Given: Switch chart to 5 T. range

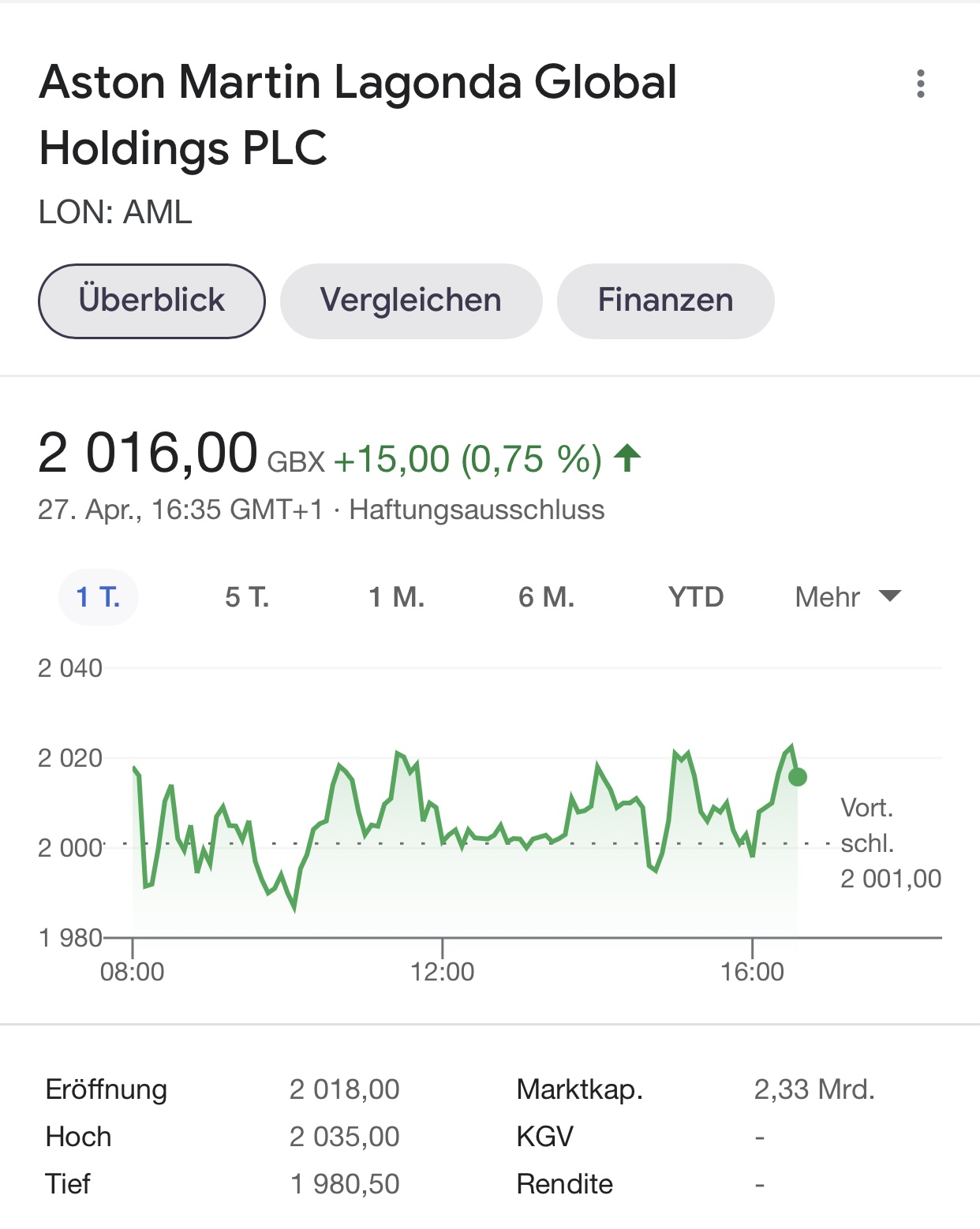Looking at the screenshot, I should coord(247,597).
